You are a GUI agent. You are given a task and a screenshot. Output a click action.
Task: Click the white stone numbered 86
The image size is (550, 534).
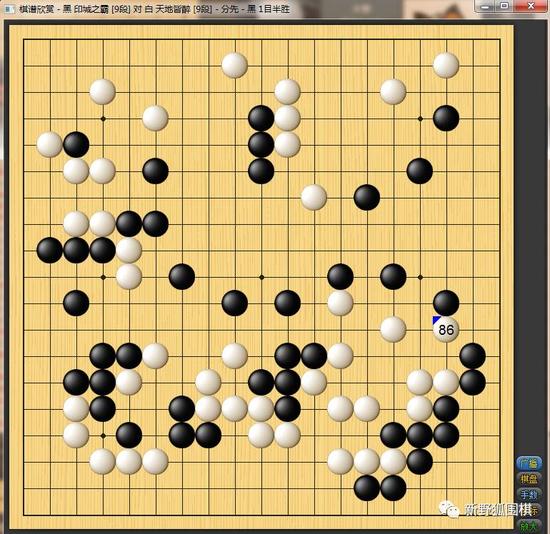446,329
